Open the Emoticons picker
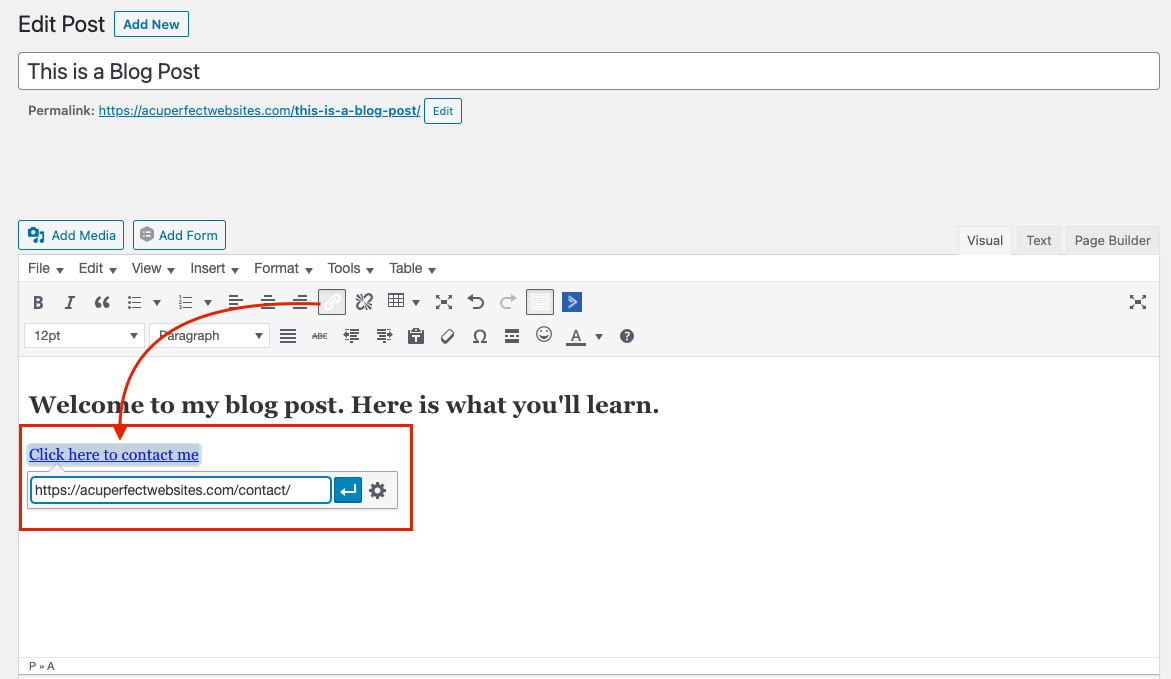This screenshot has height=679, width=1171. [x=543, y=336]
